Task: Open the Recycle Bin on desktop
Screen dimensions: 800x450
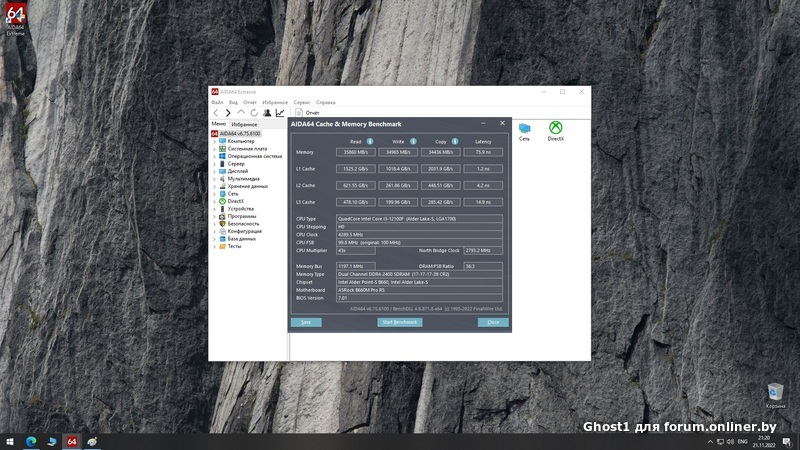Action: coord(775,391)
